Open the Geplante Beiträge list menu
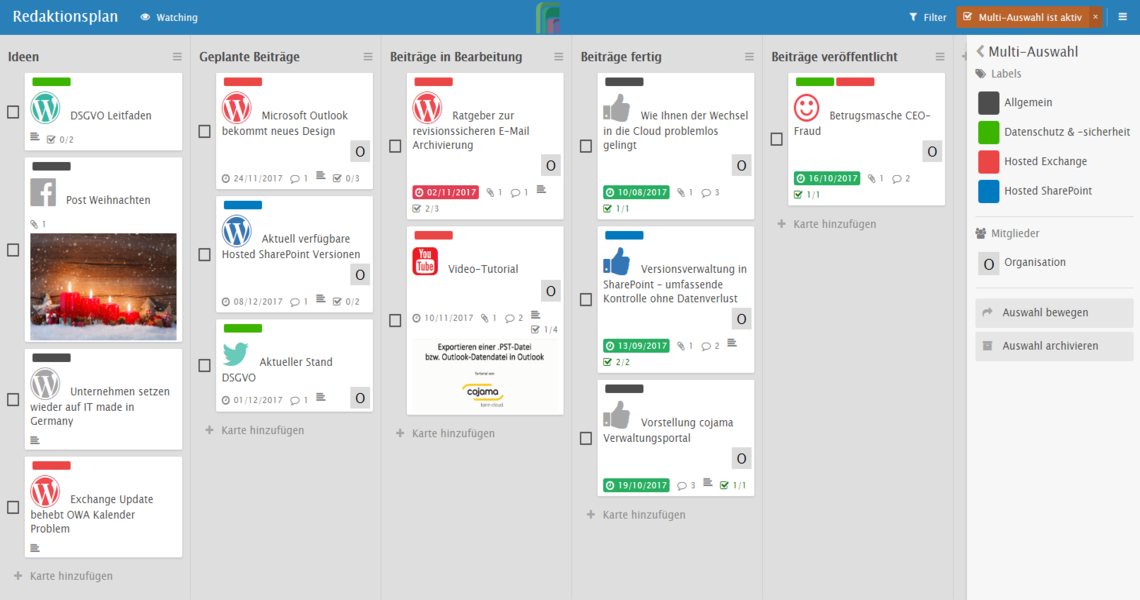The height and width of the screenshot is (600, 1140). [x=368, y=57]
